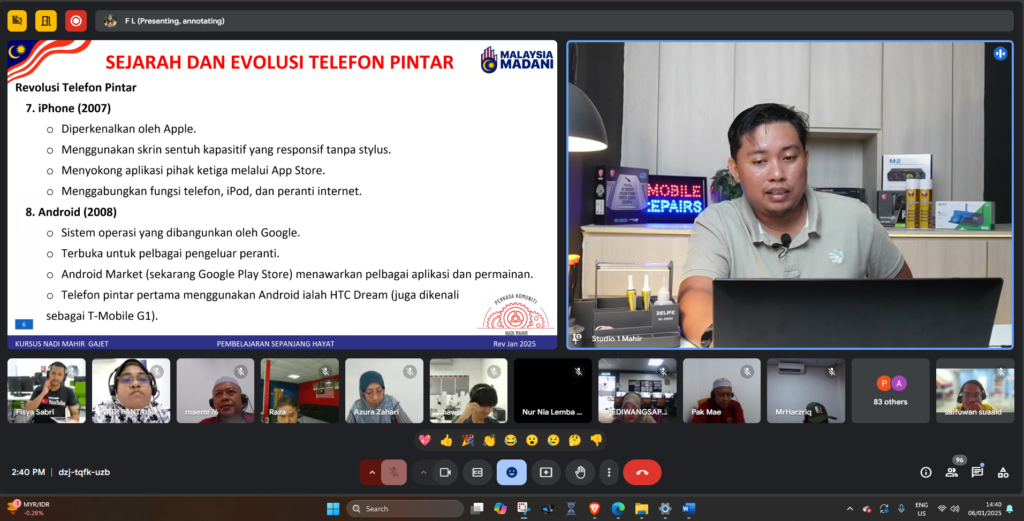Turn on the camera
Viewport: 1024px width, 521px height.
point(445,472)
